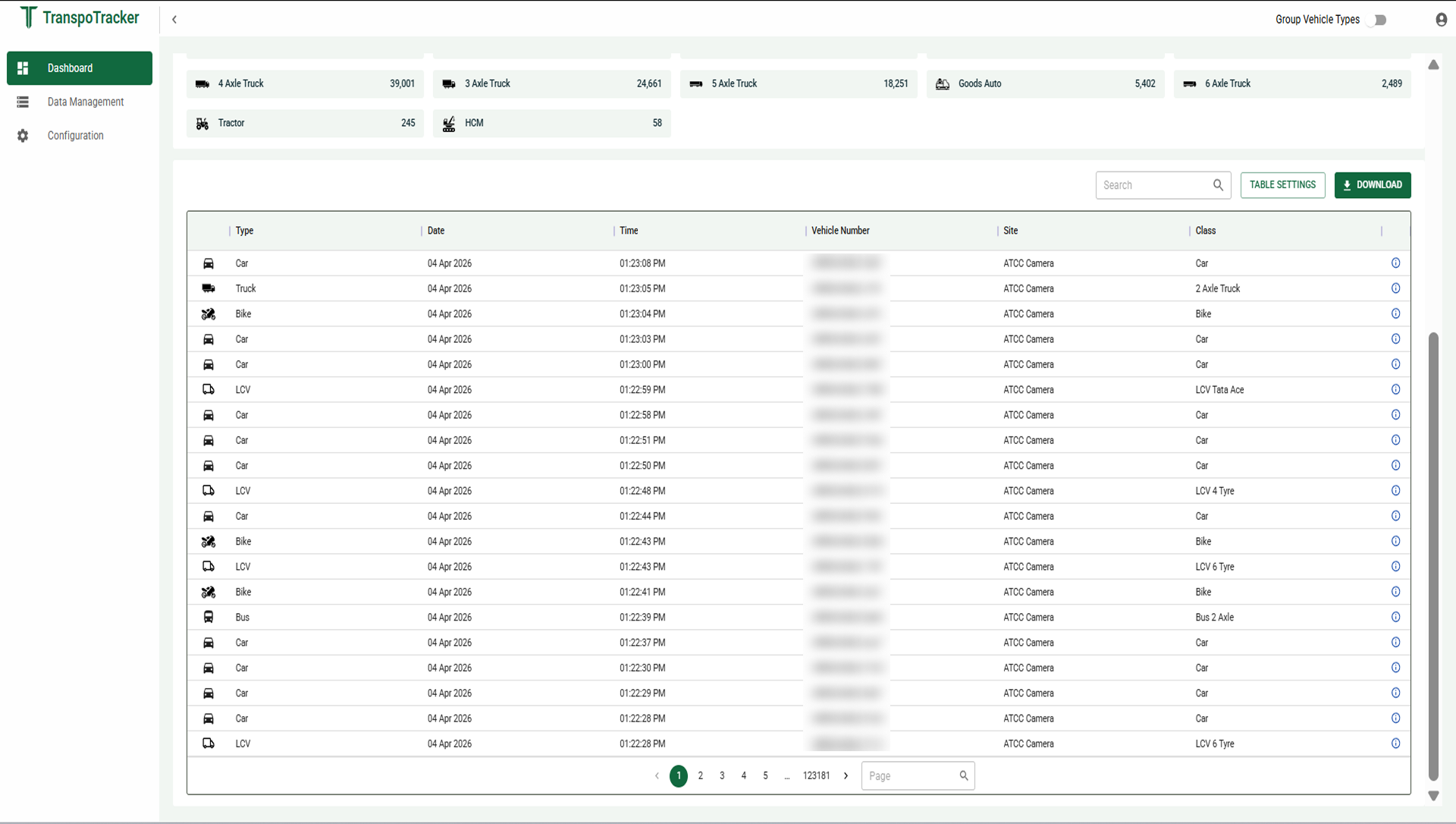Click the HCM excavator icon
1456x824 pixels.
[x=449, y=123]
